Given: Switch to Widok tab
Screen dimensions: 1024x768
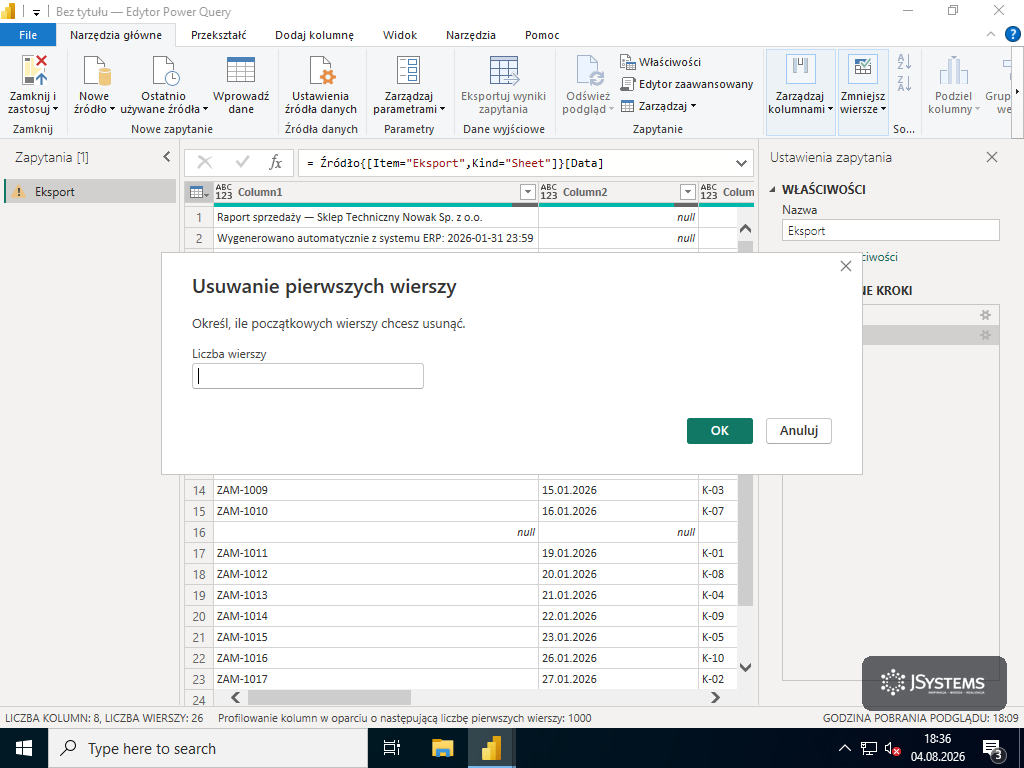Looking at the screenshot, I should [x=400, y=35].
